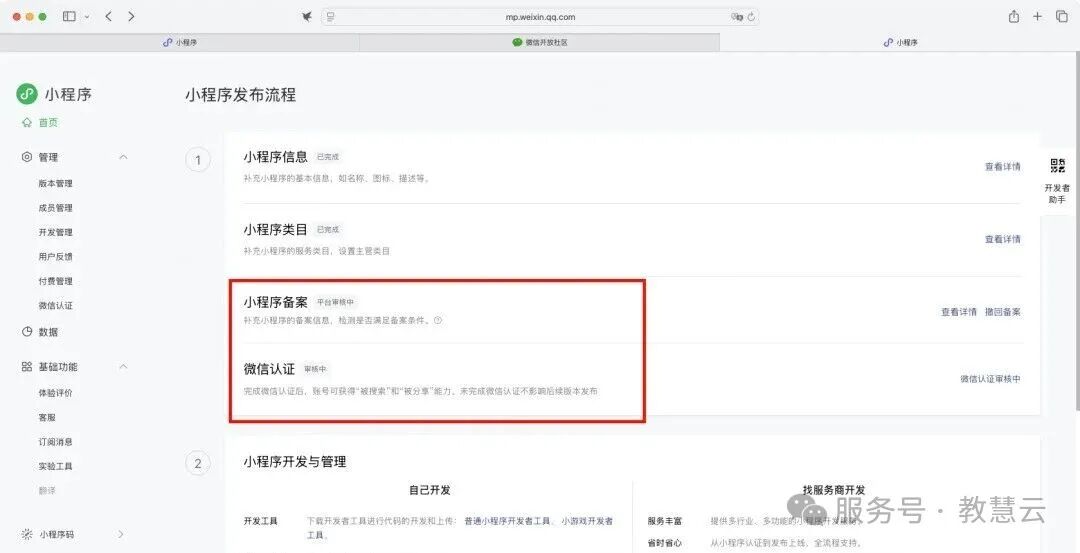Open 成员管理 in sidebar
The image size is (1080, 553).
(55, 208)
